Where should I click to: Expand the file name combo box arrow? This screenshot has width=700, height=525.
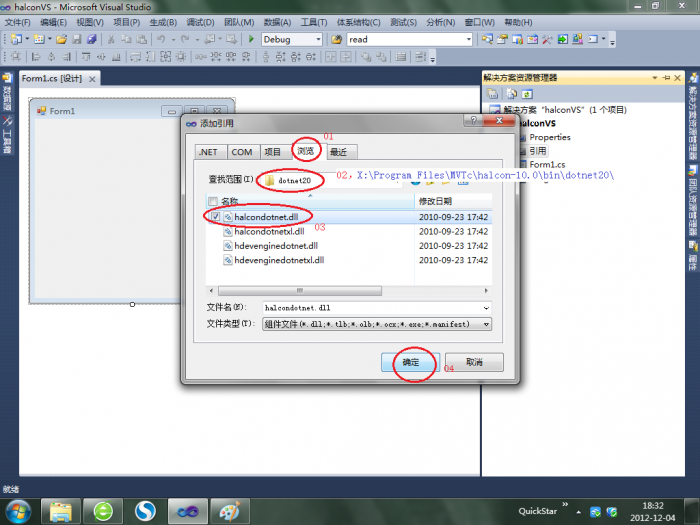tap(486, 308)
